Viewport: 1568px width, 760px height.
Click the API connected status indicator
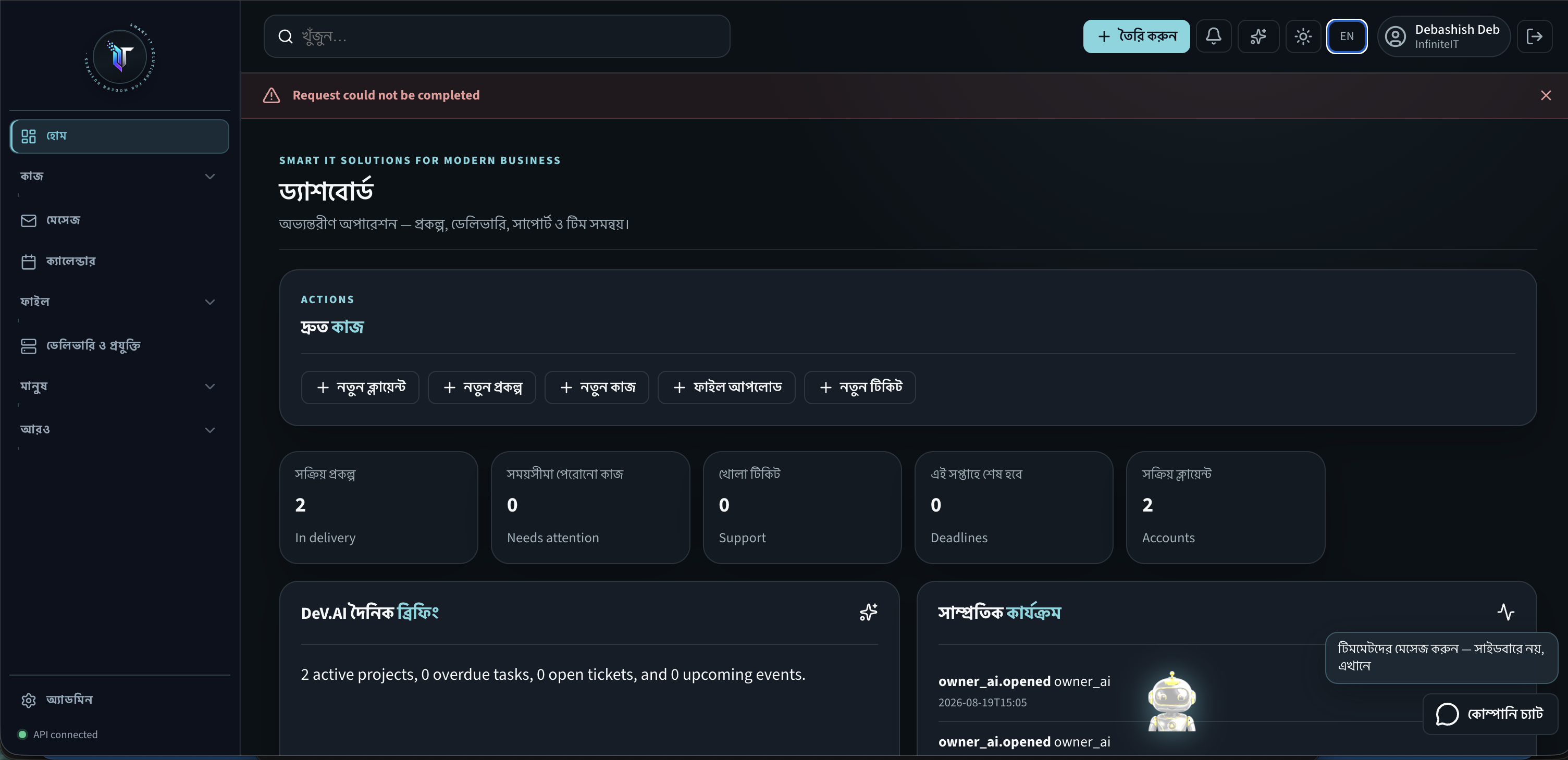58,734
